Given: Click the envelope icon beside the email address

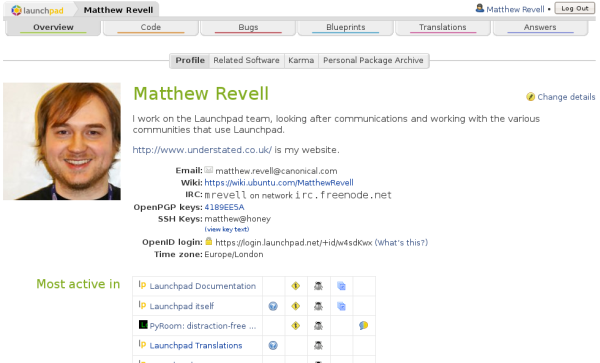Looking at the screenshot, I should click(x=209, y=170).
